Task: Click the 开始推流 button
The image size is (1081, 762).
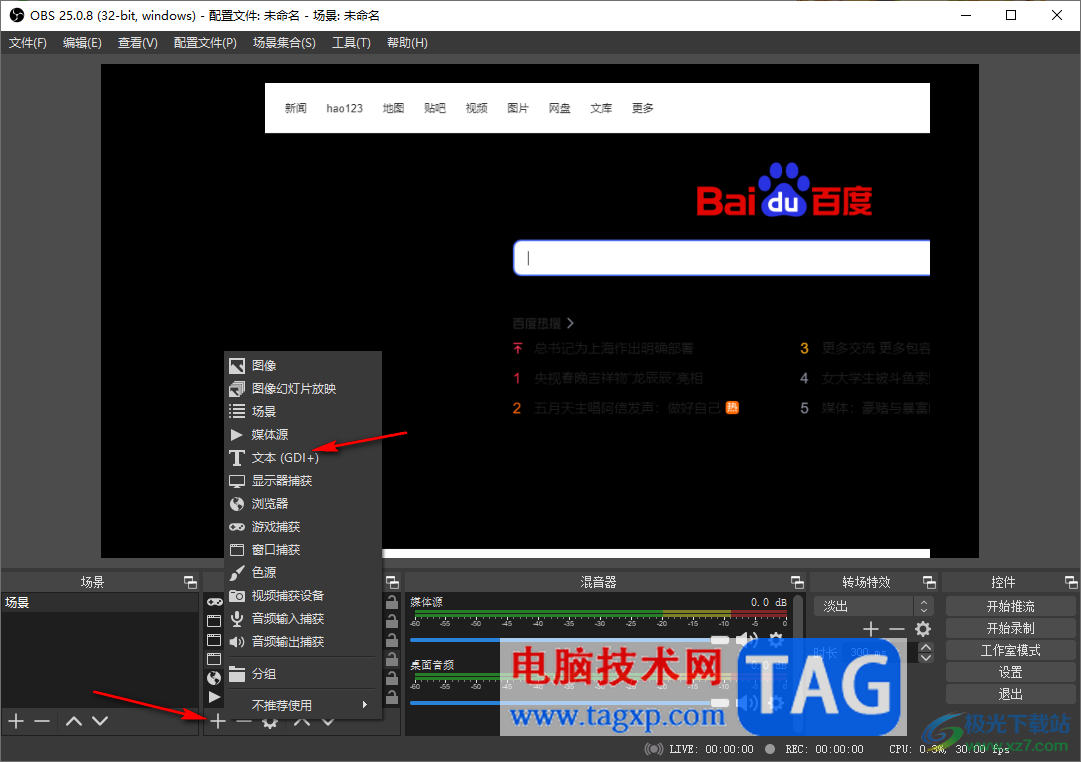Action: [x=1010, y=606]
